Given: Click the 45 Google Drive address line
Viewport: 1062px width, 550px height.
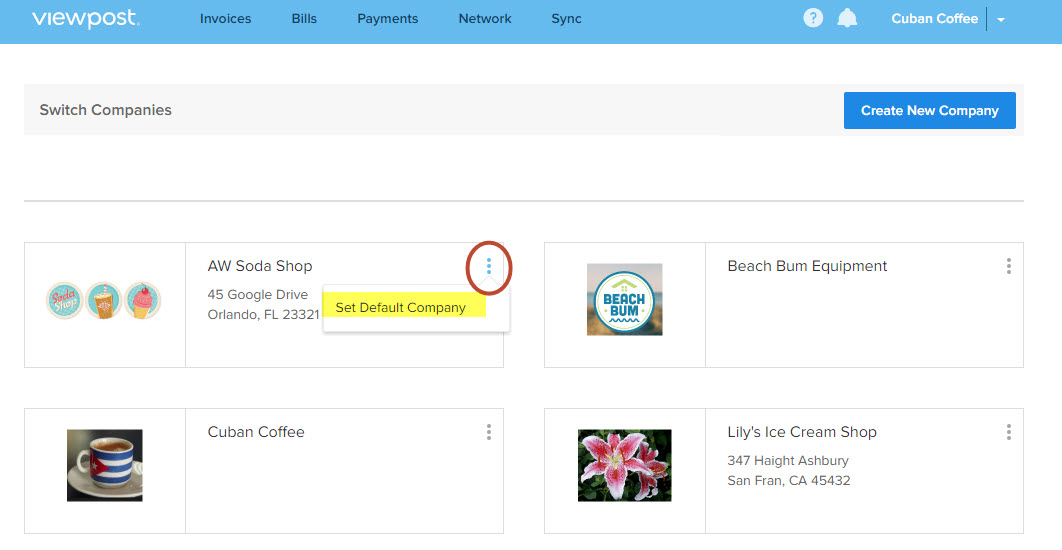Looking at the screenshot, I should 257,295.
